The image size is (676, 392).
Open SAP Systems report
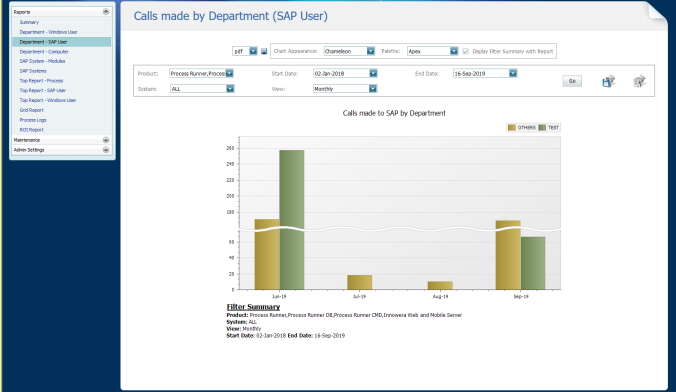click(x=33, y=71)
